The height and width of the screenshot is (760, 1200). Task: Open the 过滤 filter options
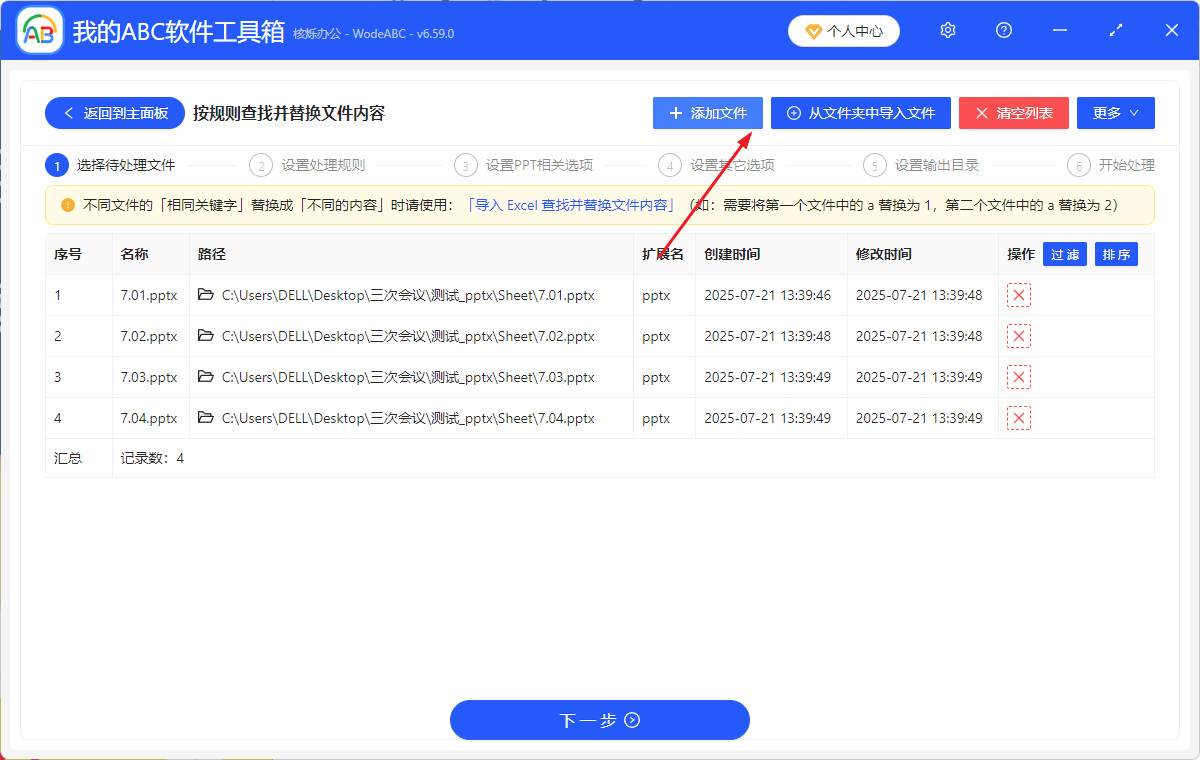(x=1064, y=254)
